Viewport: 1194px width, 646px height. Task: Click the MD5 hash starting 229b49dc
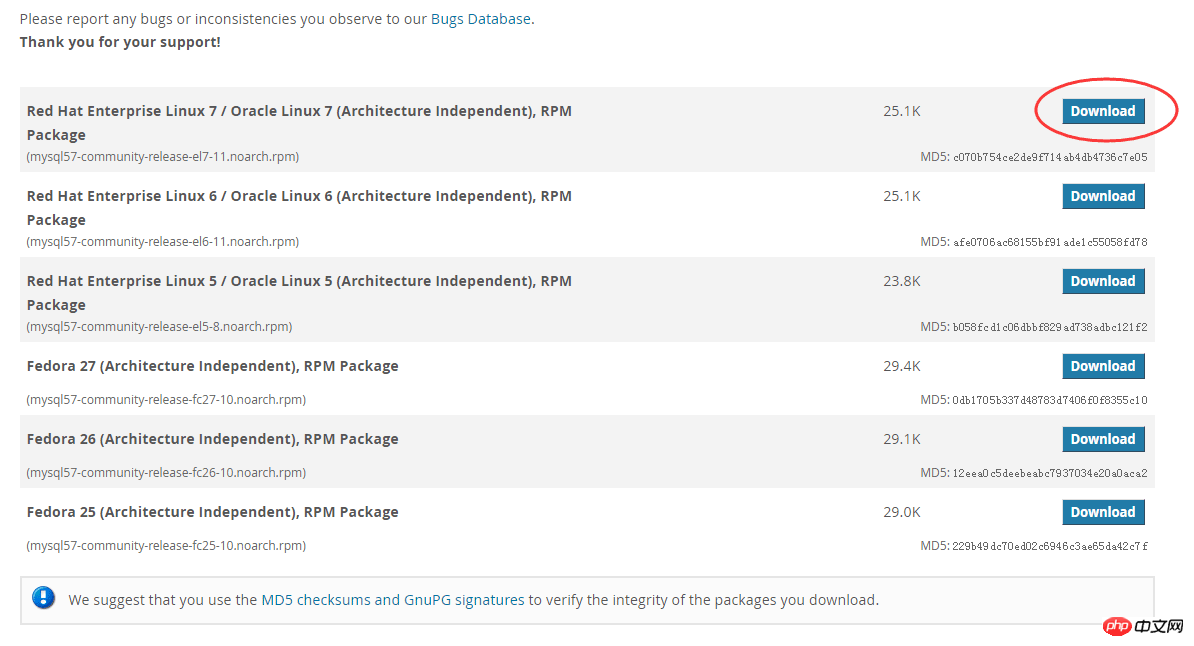(1049, 546)
